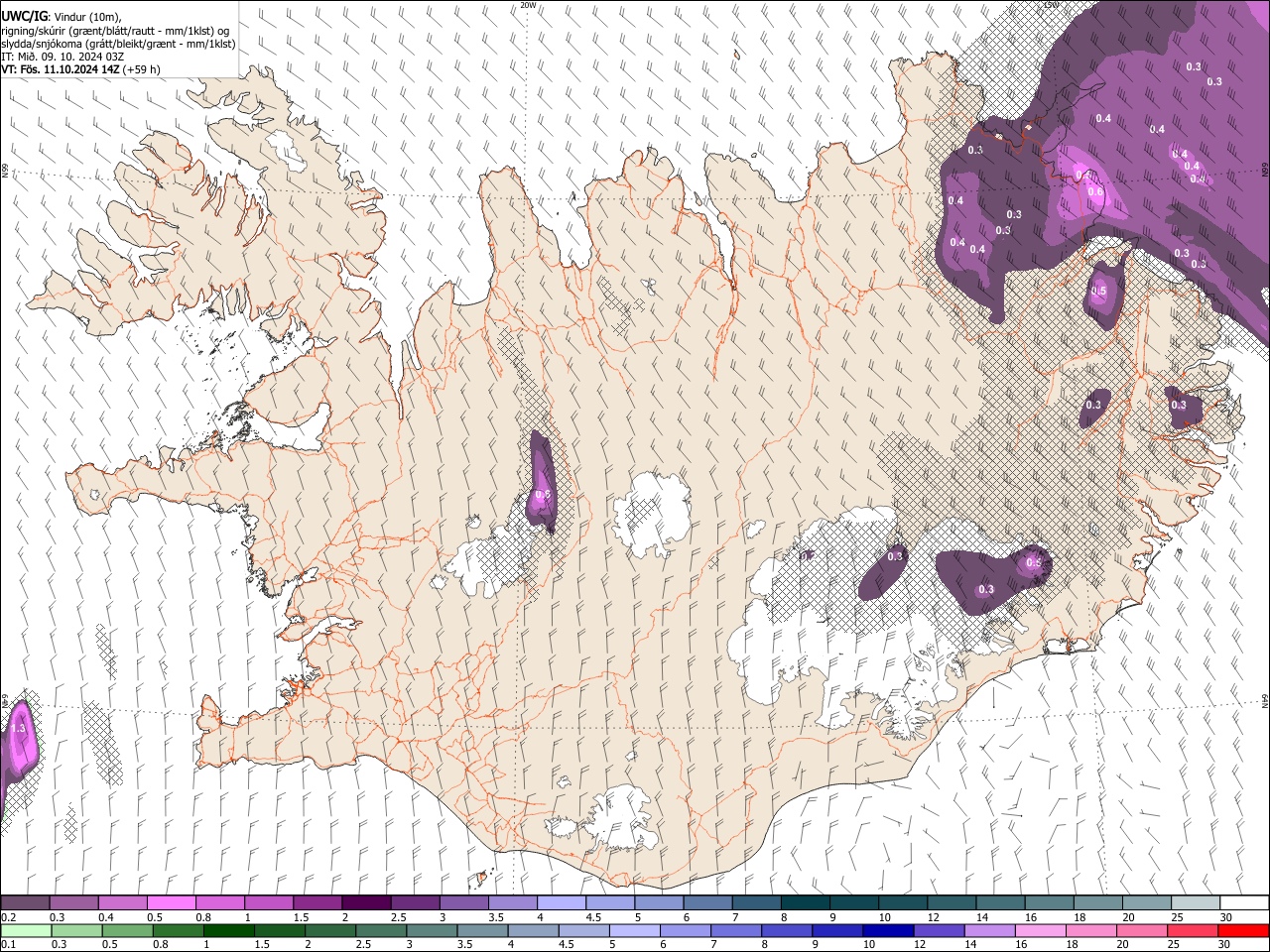This screenshot has height=952, width=1270.
Task: Select the '(+59 h)' forecast offset text
Action: [x=142, y=69]
